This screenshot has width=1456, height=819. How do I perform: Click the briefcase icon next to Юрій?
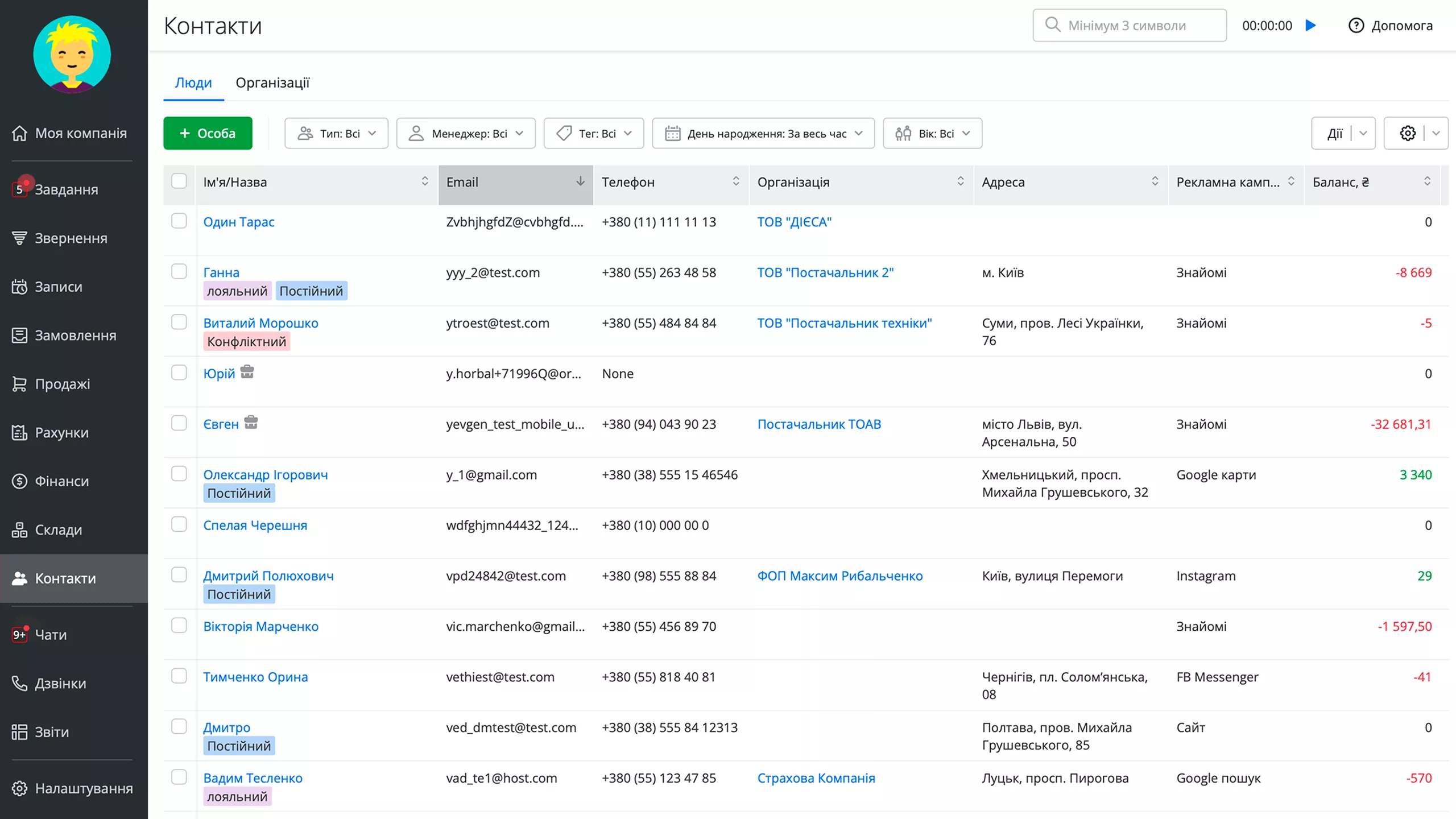247,372
